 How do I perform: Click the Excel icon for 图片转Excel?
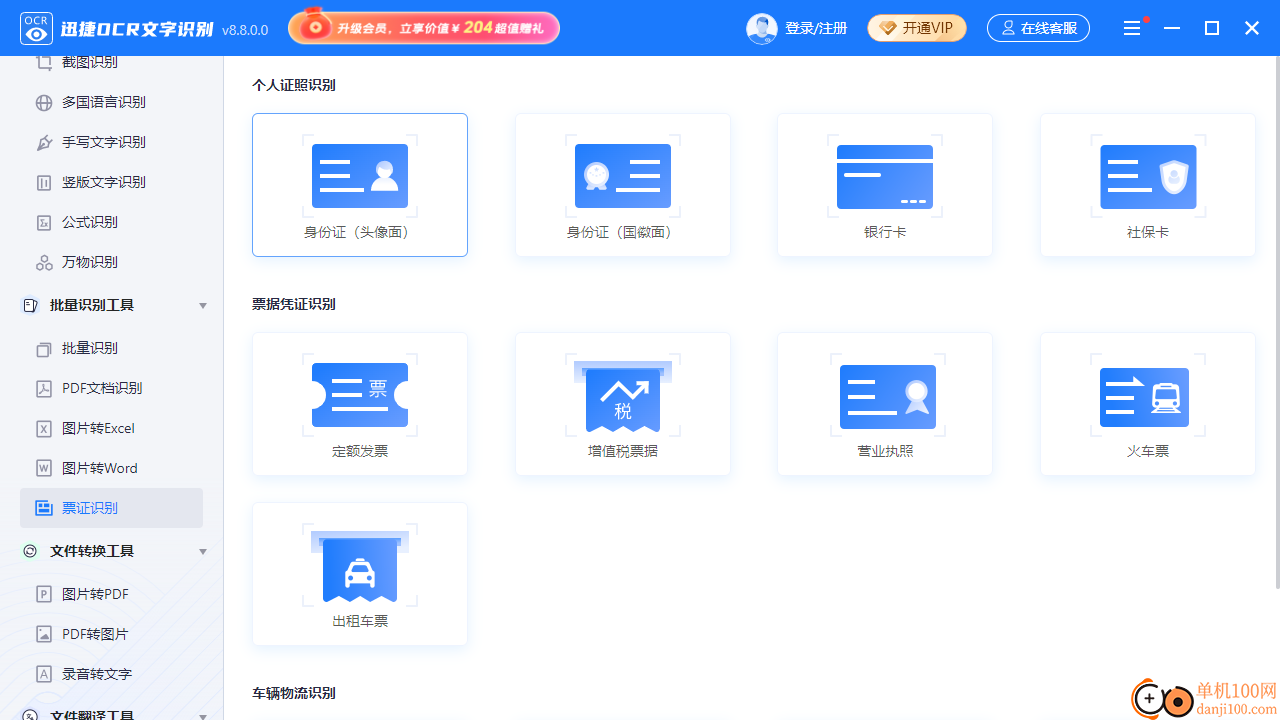coord(44,428)
